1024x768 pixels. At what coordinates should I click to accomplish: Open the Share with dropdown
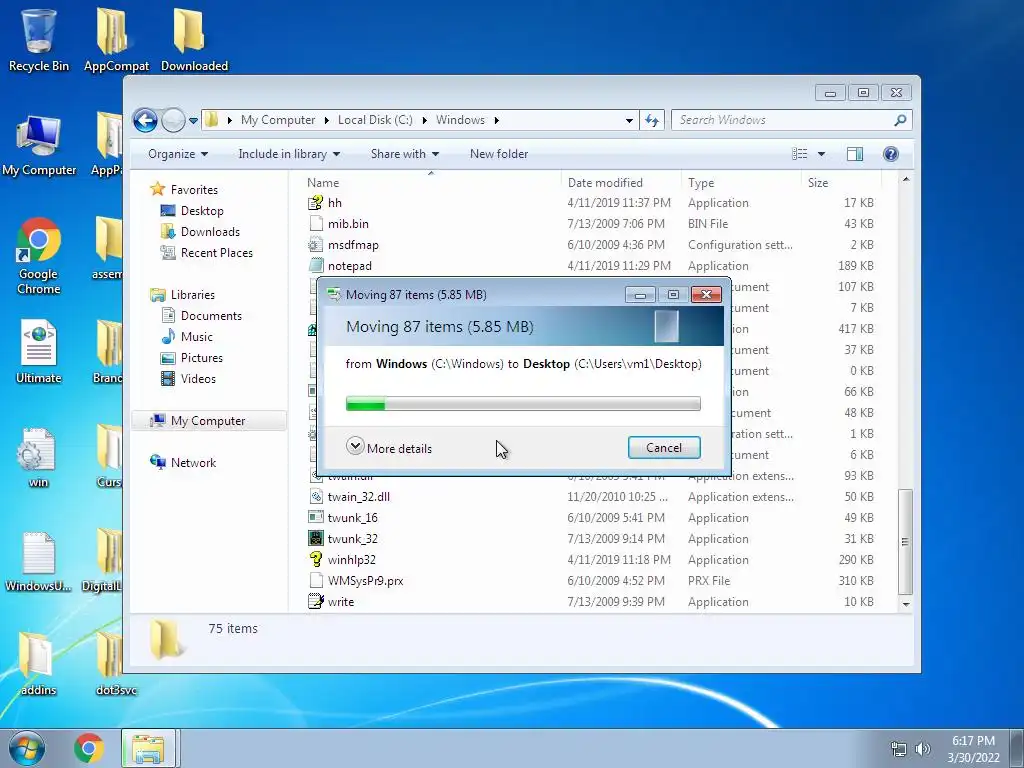point(404,154)
